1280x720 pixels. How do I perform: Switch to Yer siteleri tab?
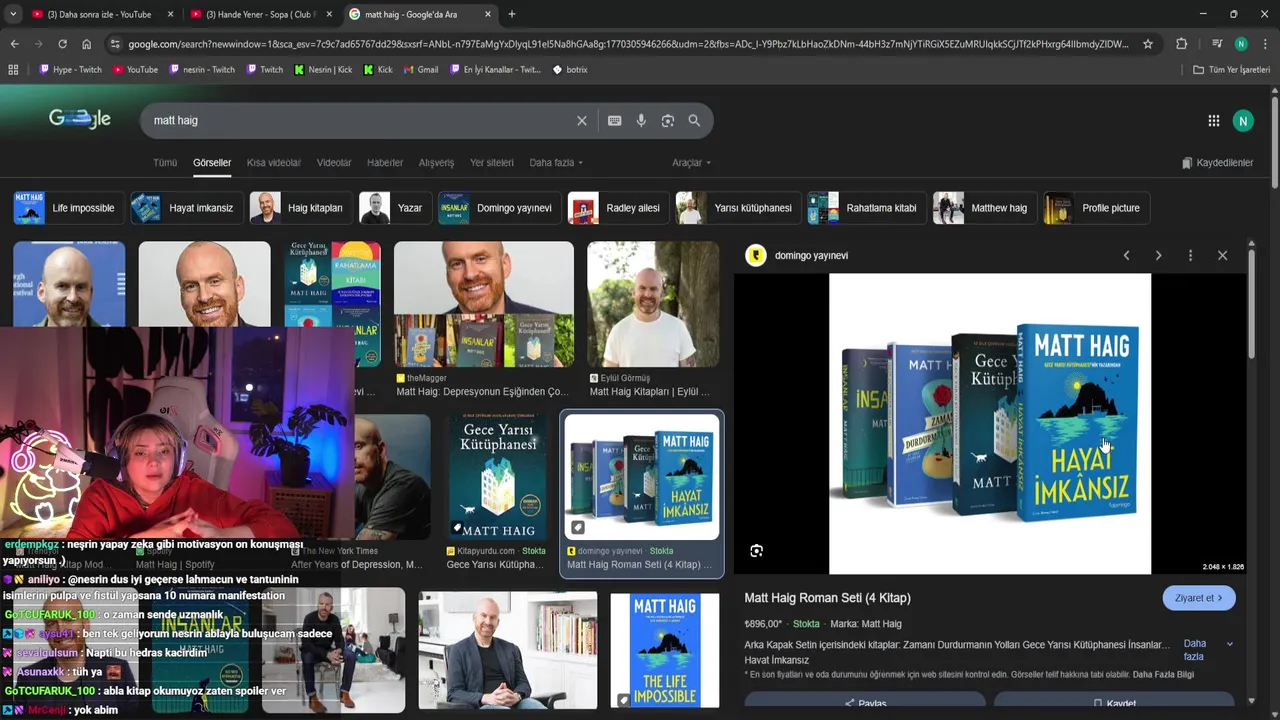[x=492, y=163]
